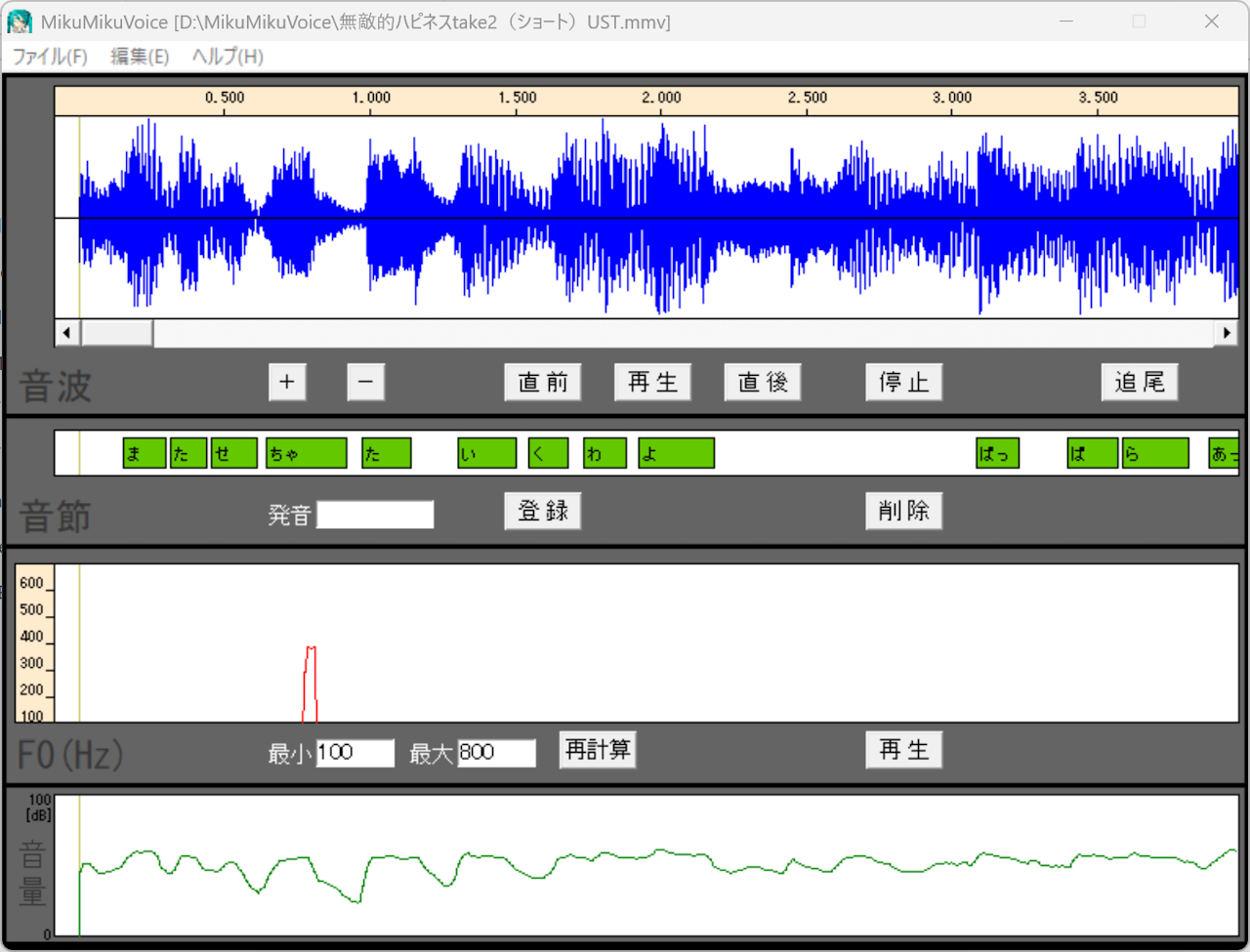
Task: Select the た block following ちゃ
Action: click(x=387, y=453)
